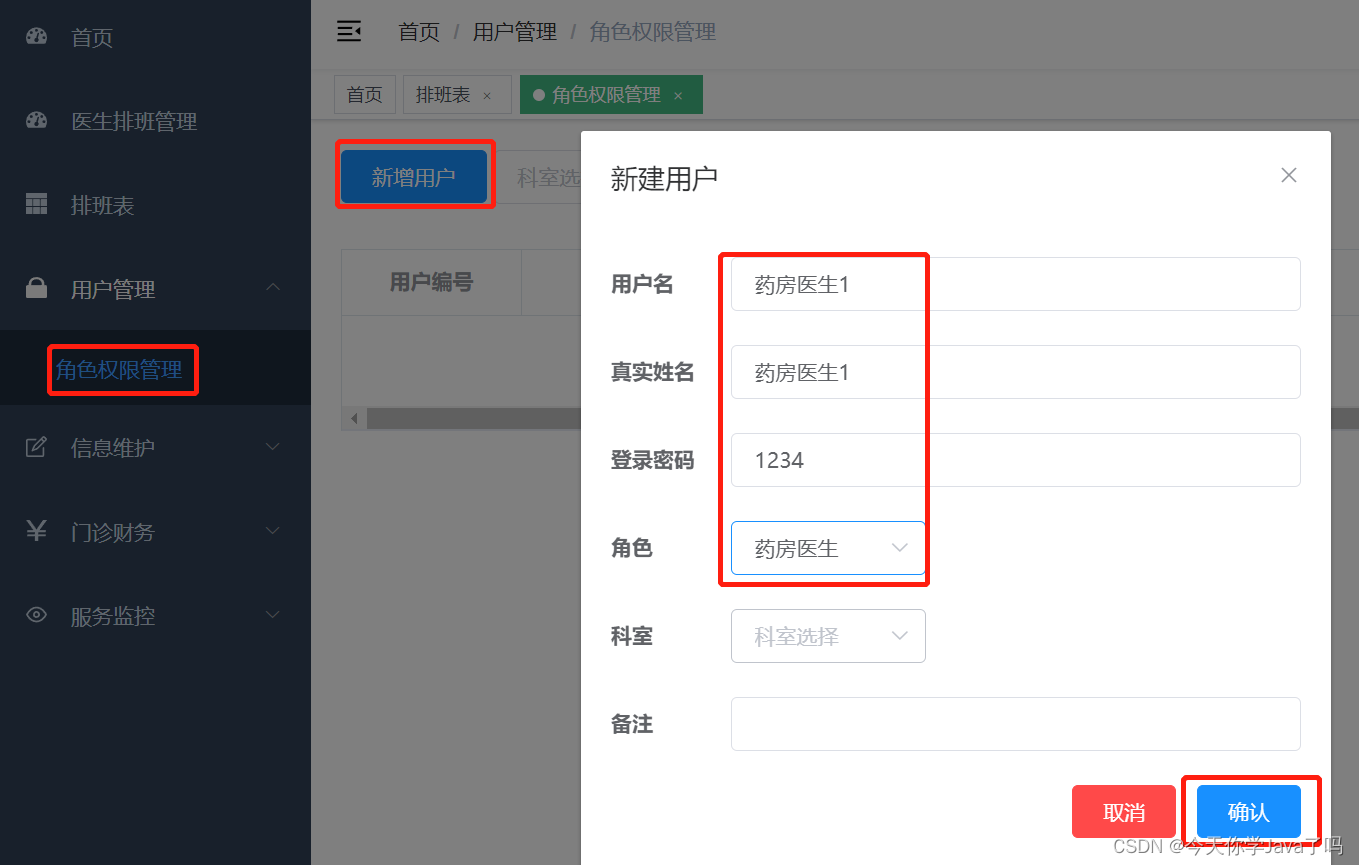Click the edit icon beside 信息维护
Viewport: 1359px width, 865px height.
[36, 447]
